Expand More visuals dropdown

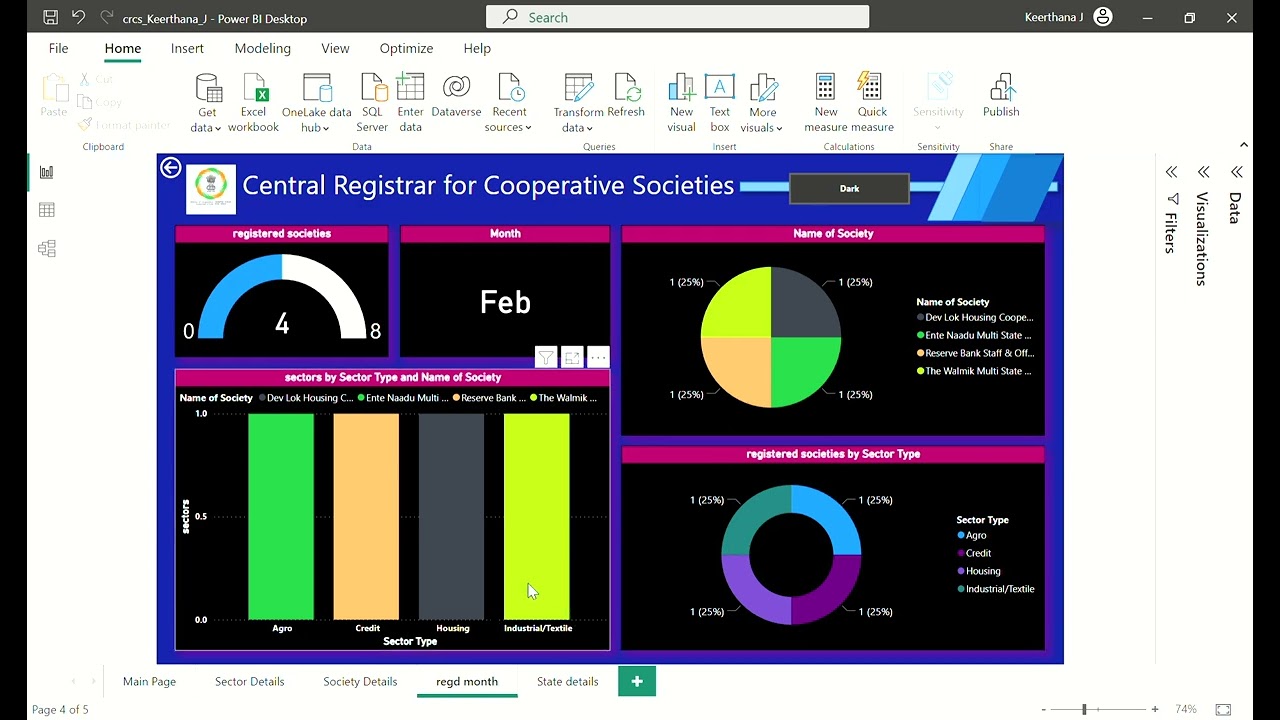tap(778, 128)
